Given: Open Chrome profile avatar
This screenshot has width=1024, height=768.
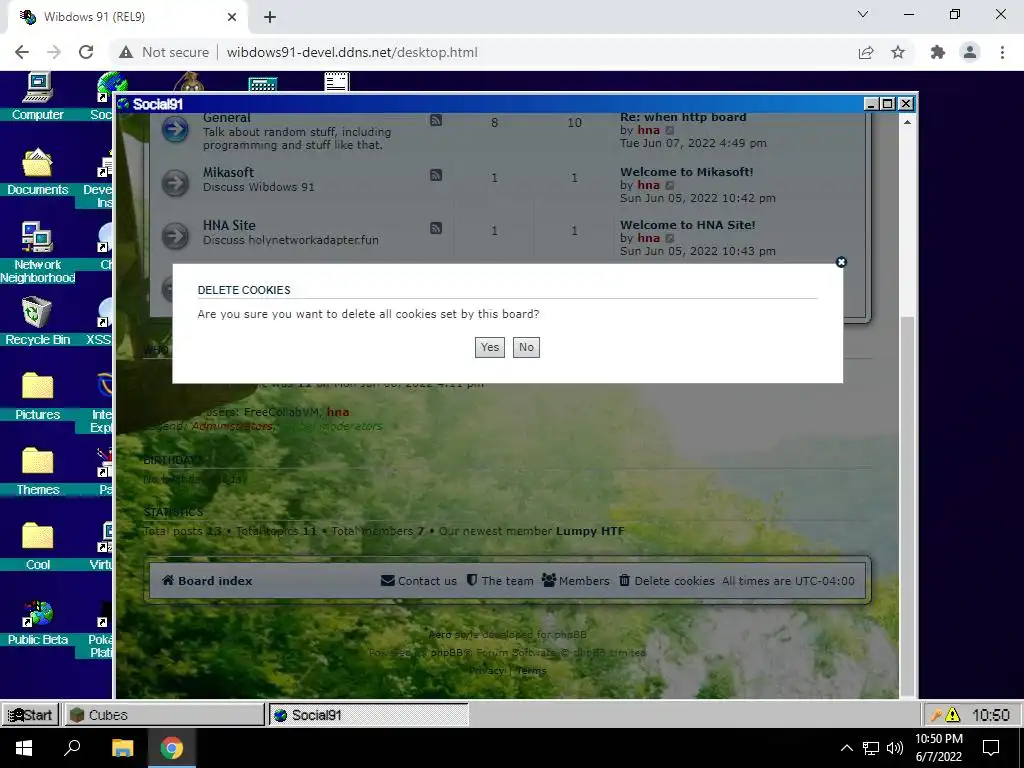Looking at the screenshot, I should click(970, 52).
